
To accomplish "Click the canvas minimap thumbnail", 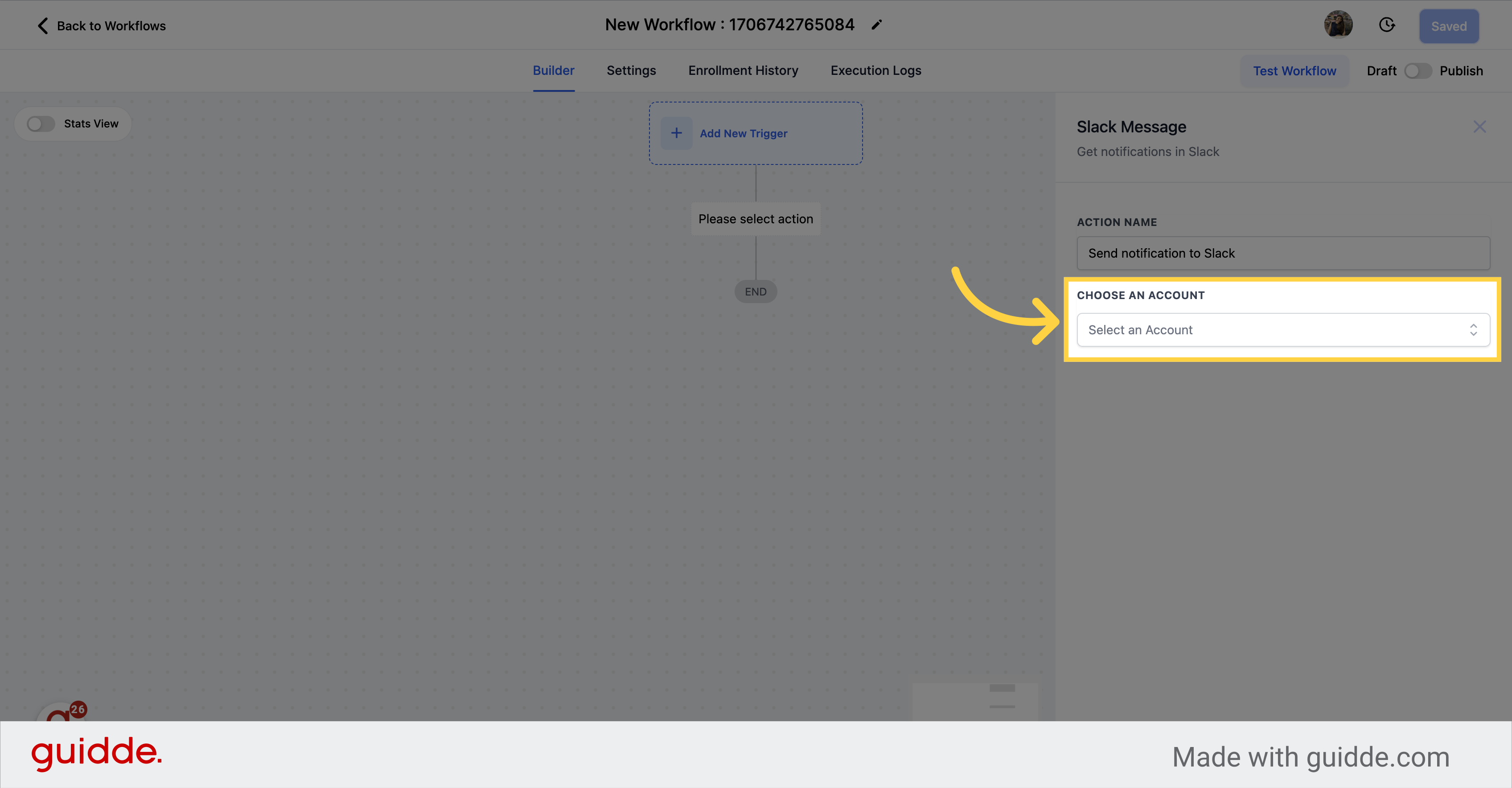I will (974, 701).
